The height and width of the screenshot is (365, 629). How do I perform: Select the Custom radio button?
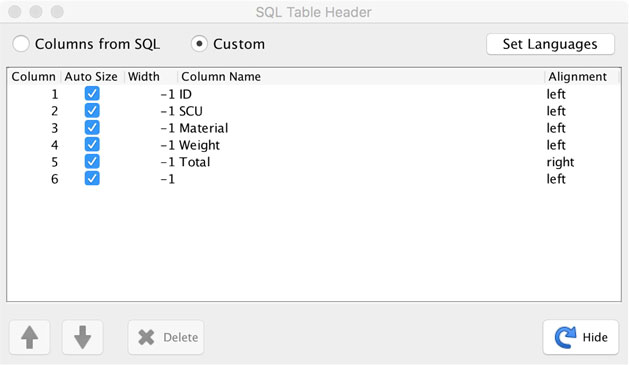pyautogui.click(x=199, y=44)
